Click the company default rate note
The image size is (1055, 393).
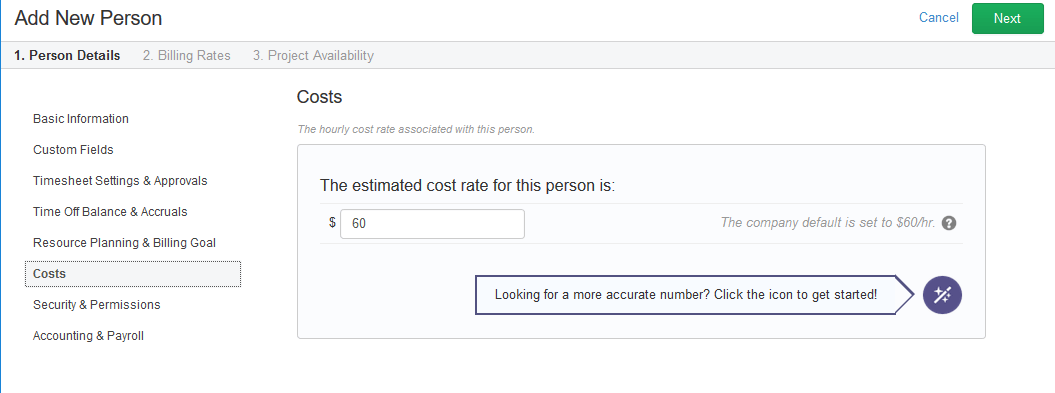pyautogui.click(x=828, y=223)
